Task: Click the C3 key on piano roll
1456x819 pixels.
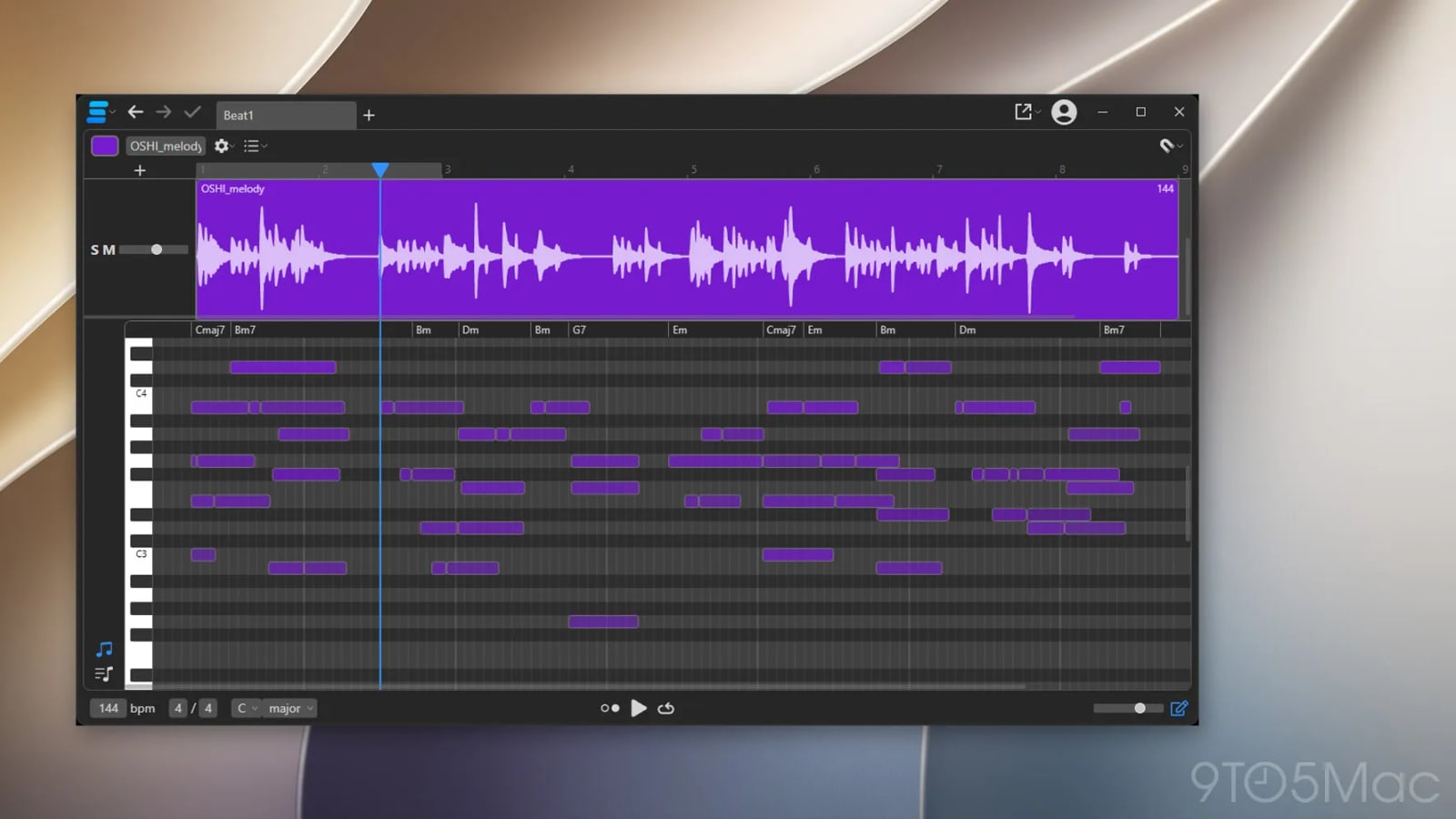Action: coord(141,554)
